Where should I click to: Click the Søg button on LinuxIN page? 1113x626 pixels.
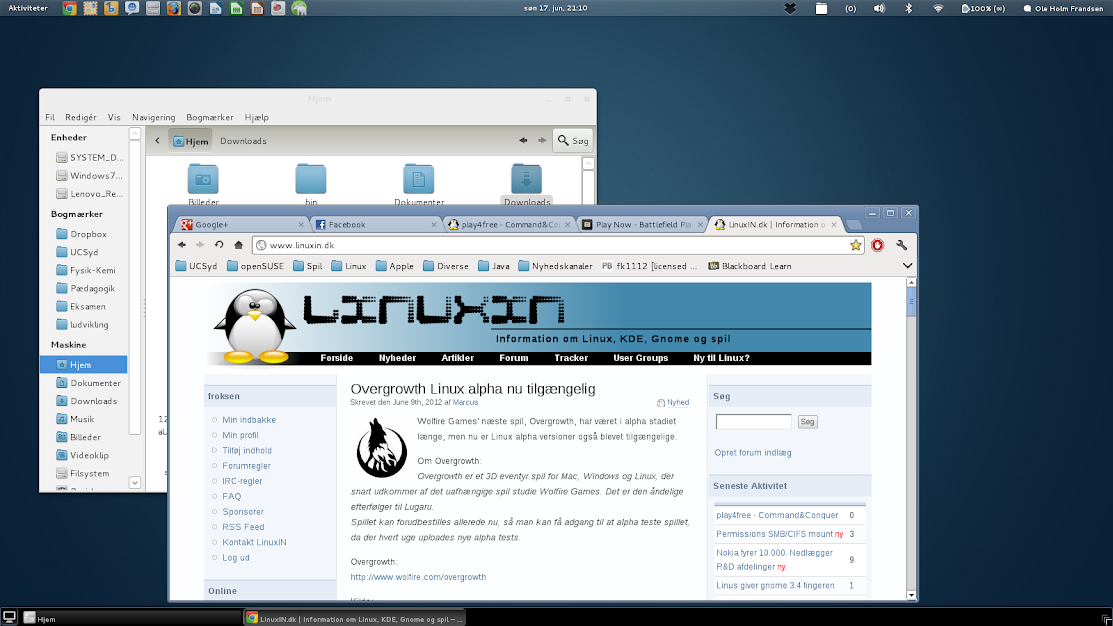pyautogui.click(x=807, y=422)
